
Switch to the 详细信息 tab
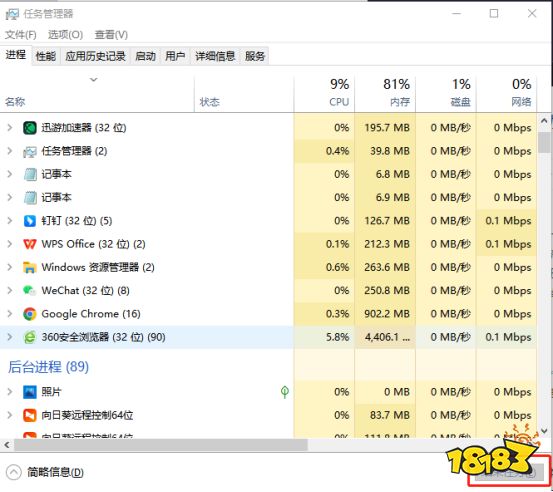(x=215, y=56)
